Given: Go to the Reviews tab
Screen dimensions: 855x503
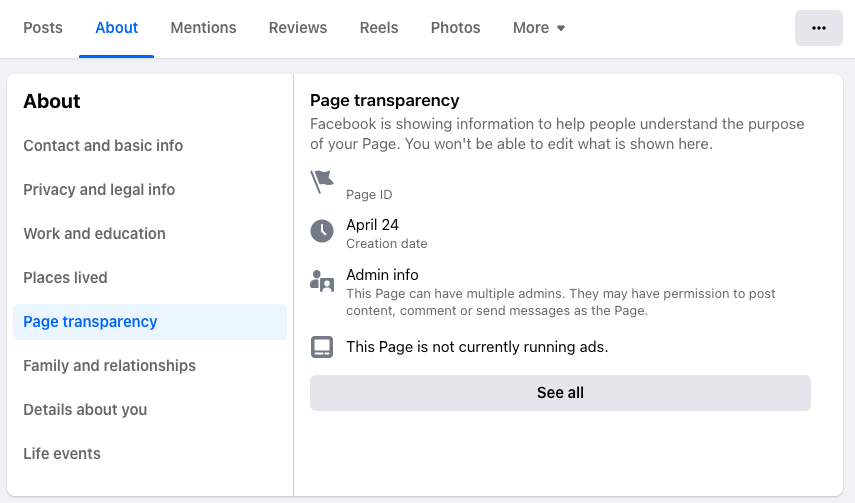Looking at the screenshot, I should coord(298,28).
